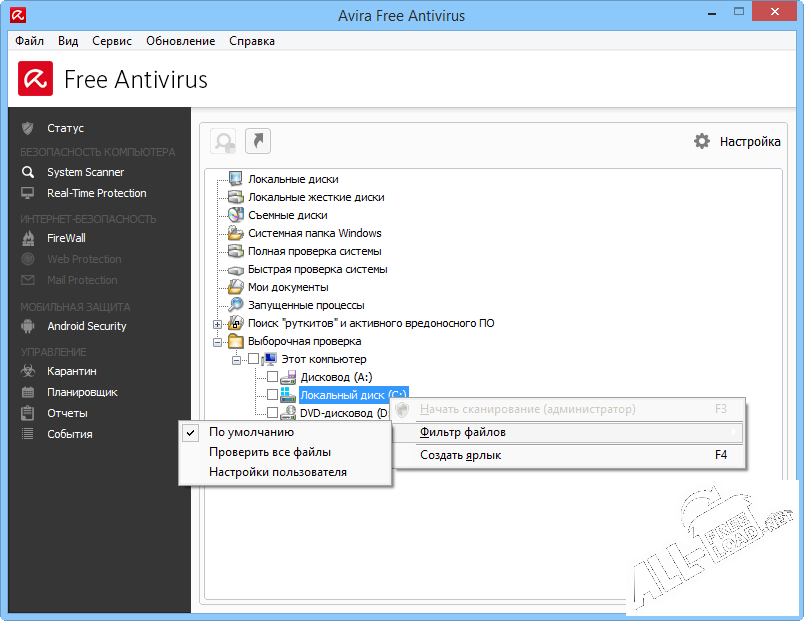Check the Дисковод (A:) checkbox
The height and width of the screenshot is (621, 804).
[272, 377]
